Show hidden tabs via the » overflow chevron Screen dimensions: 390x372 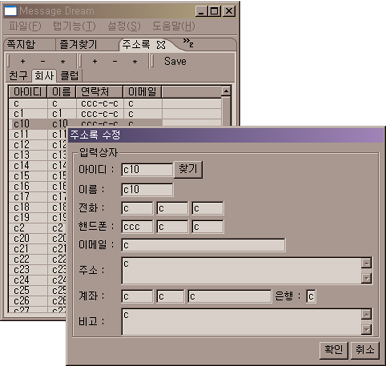(x=188, y=42)
